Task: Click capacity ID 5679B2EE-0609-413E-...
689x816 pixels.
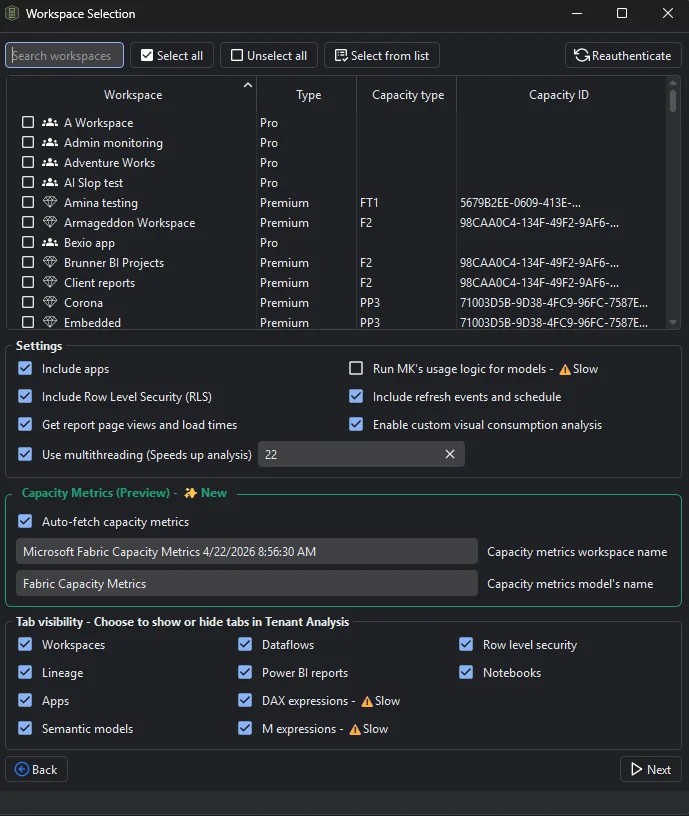Action: click(520, 203)
